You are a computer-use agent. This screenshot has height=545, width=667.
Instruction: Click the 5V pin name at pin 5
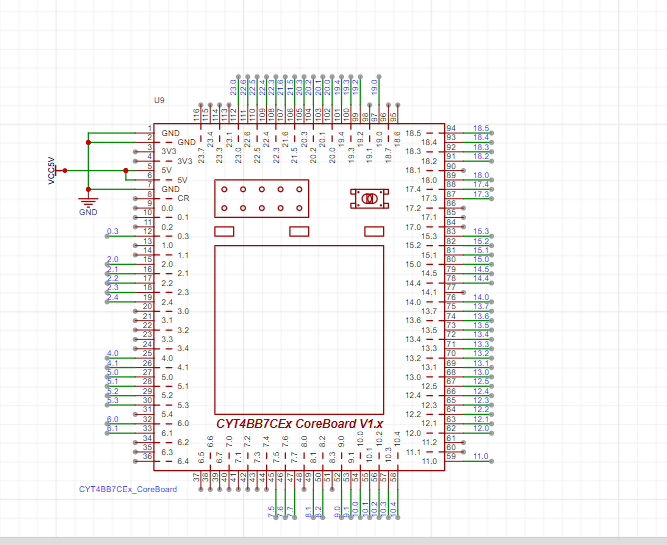click(x=166, y=170)
